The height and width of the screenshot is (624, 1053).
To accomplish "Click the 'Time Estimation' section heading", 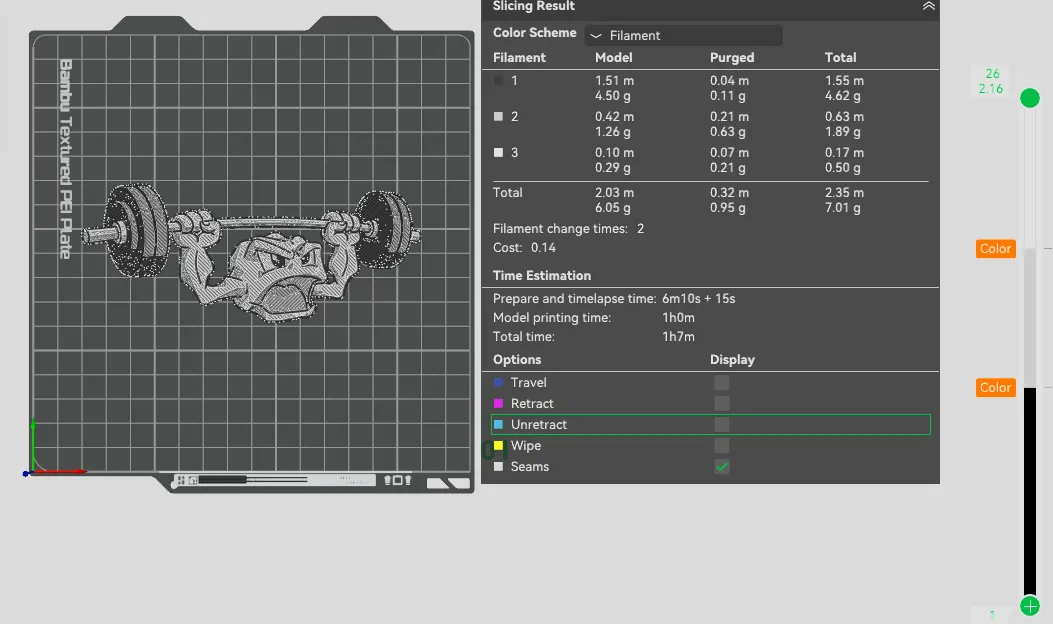I will (x=542, y=275).
